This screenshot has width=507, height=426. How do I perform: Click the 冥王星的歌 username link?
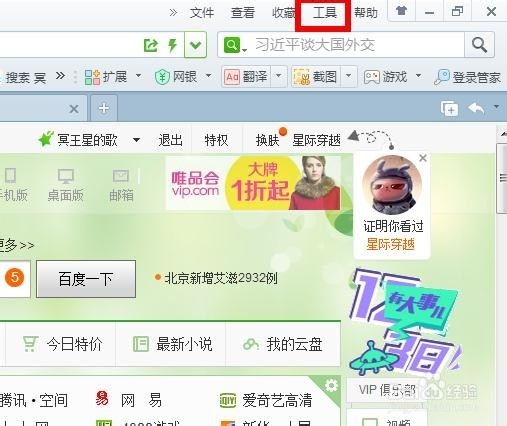click(x=87, y=140)
